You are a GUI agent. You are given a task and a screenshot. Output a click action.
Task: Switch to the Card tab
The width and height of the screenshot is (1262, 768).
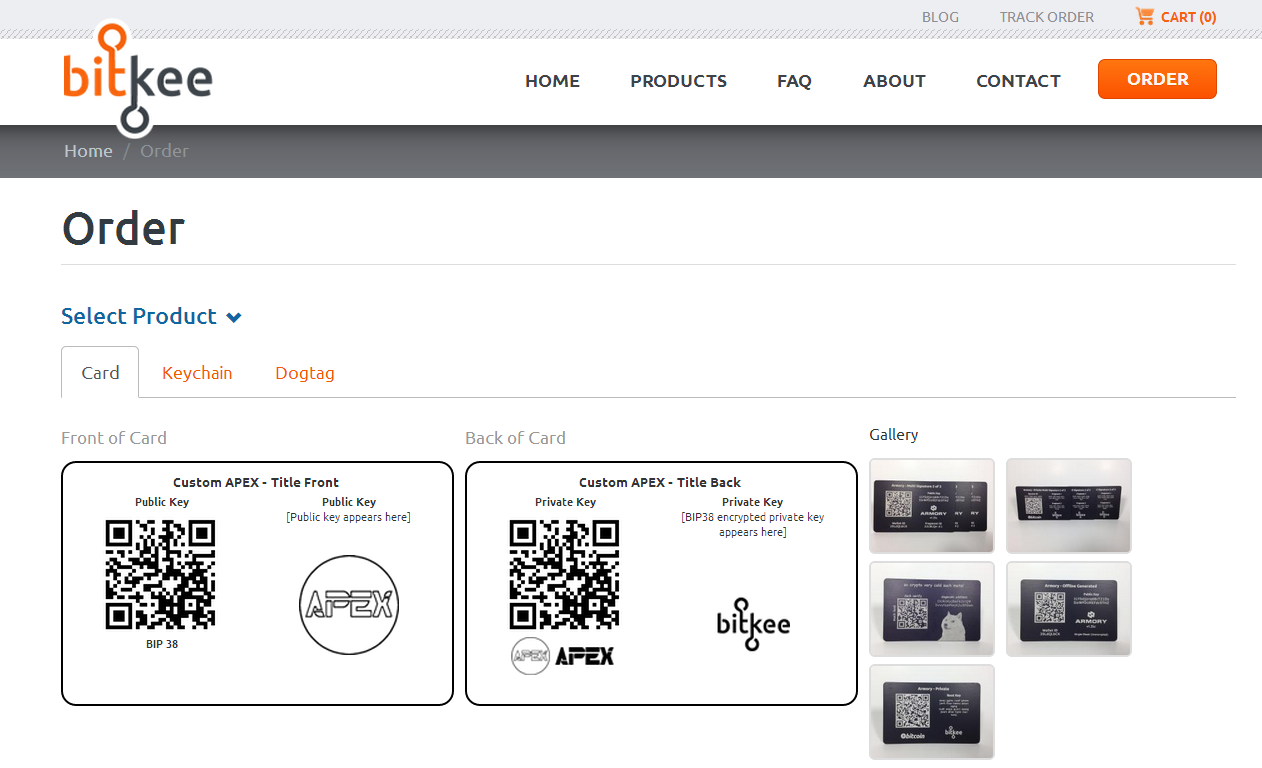coord(100,372)
